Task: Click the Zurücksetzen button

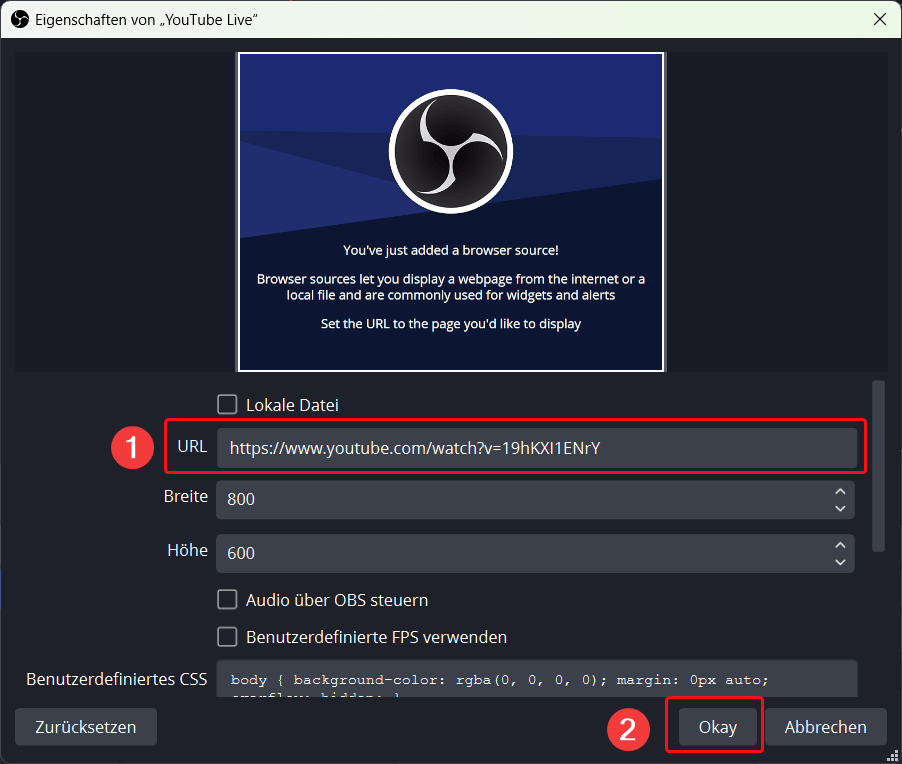Action: 86,727
